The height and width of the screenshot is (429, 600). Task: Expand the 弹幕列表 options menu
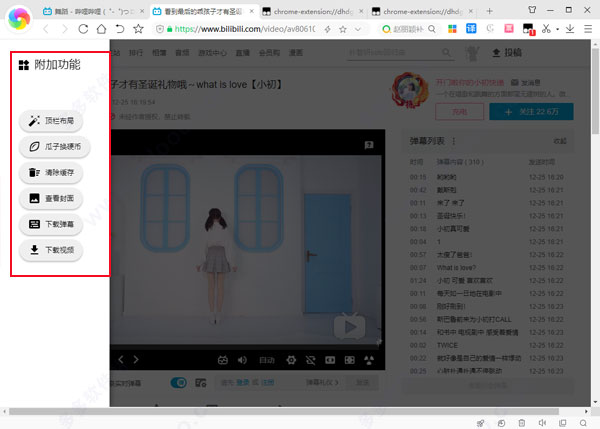(x=454, y=142)
